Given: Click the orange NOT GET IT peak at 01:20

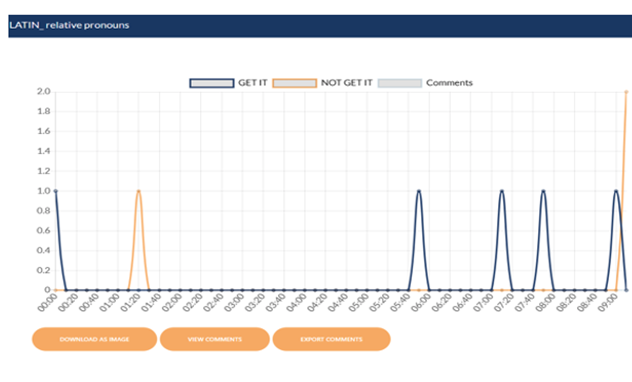Looking at the screenshot, I should pyautogui.click(x=139, y=191).
